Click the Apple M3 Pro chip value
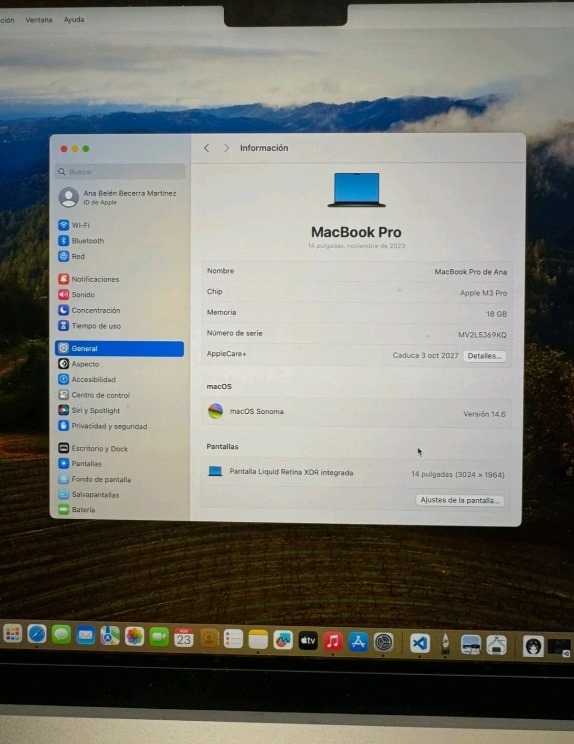574x744 pixels. tap(483, 293)
